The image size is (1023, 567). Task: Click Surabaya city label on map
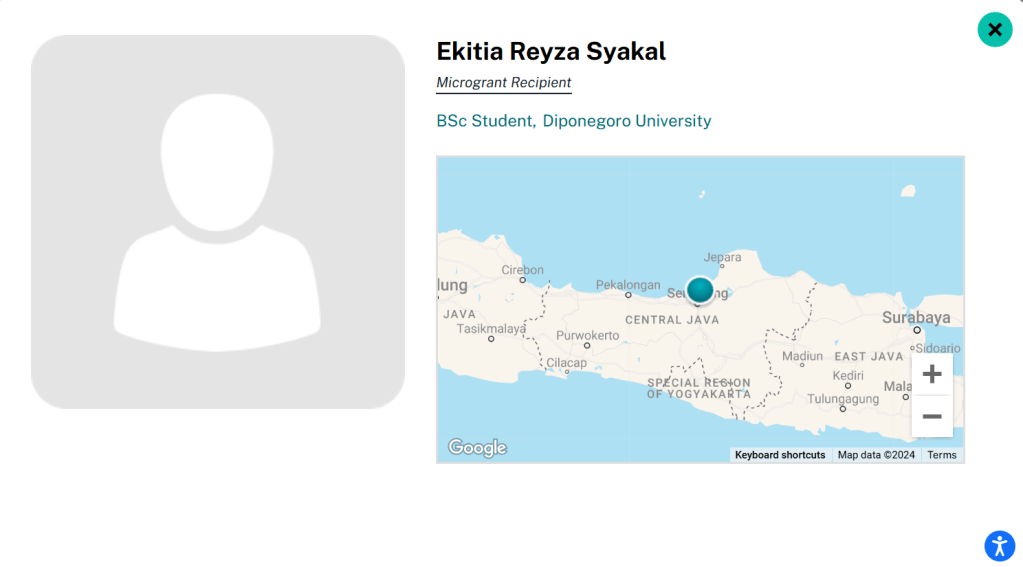[916, 318]
